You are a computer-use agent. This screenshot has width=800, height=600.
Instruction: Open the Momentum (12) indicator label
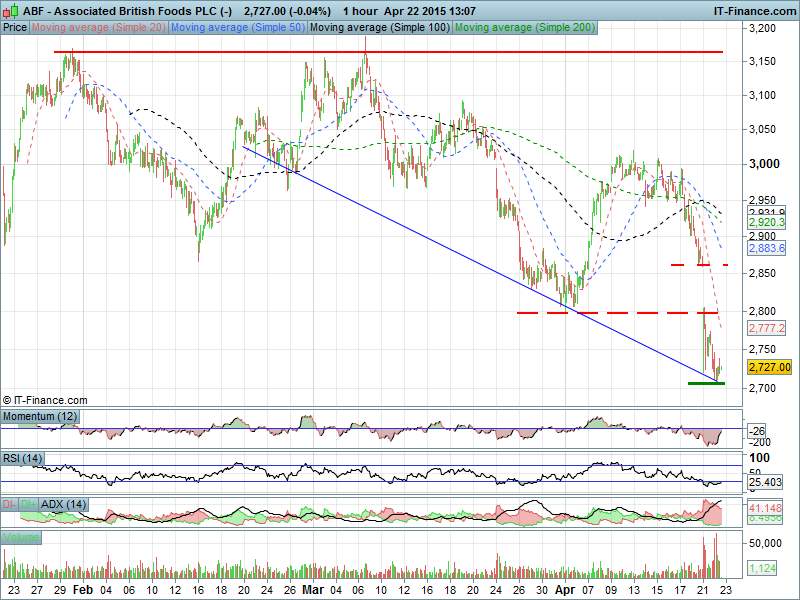click(40, 415)
